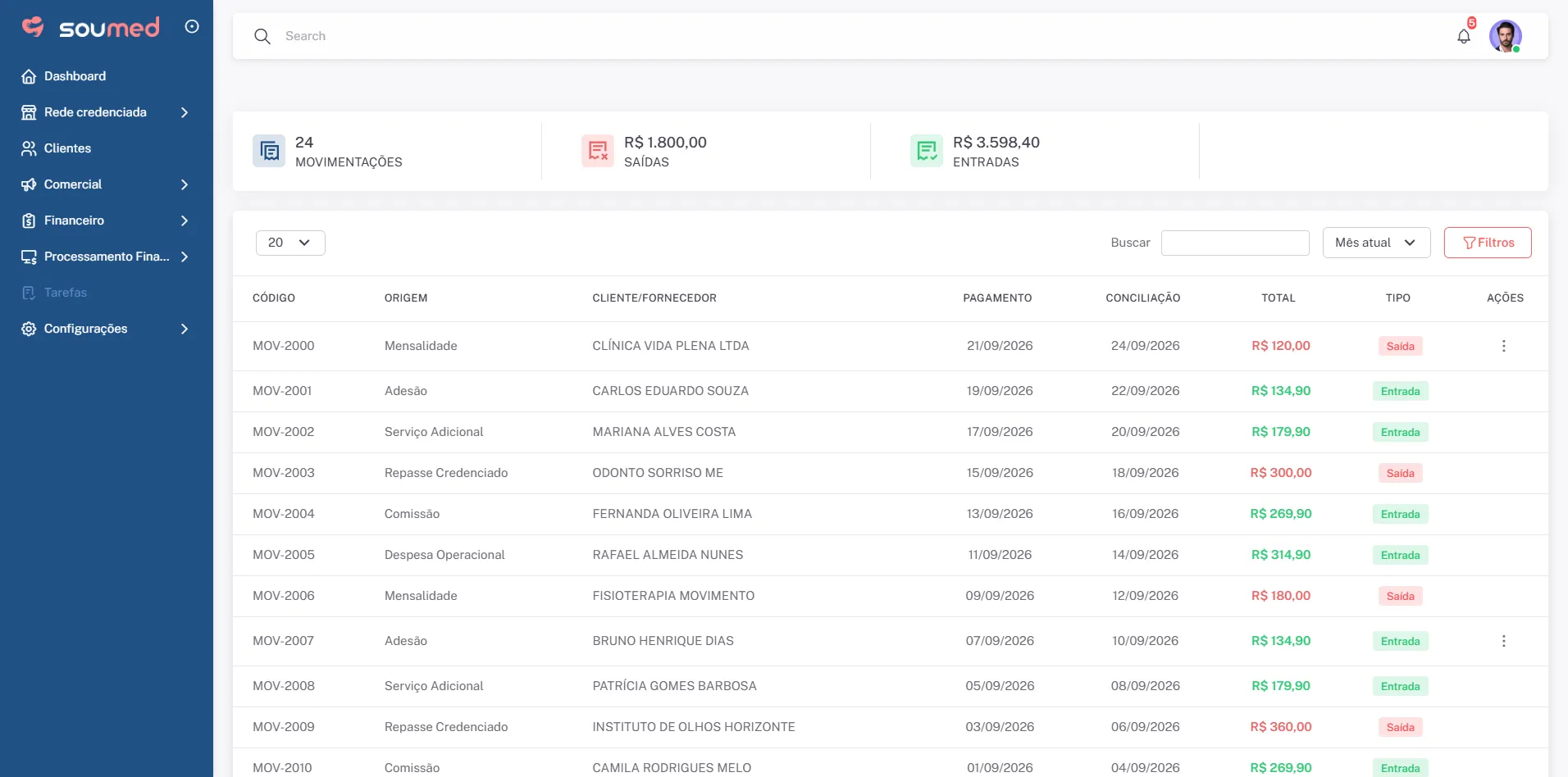
Task: Open the Clientes menu item
Action: coord(67,148)
